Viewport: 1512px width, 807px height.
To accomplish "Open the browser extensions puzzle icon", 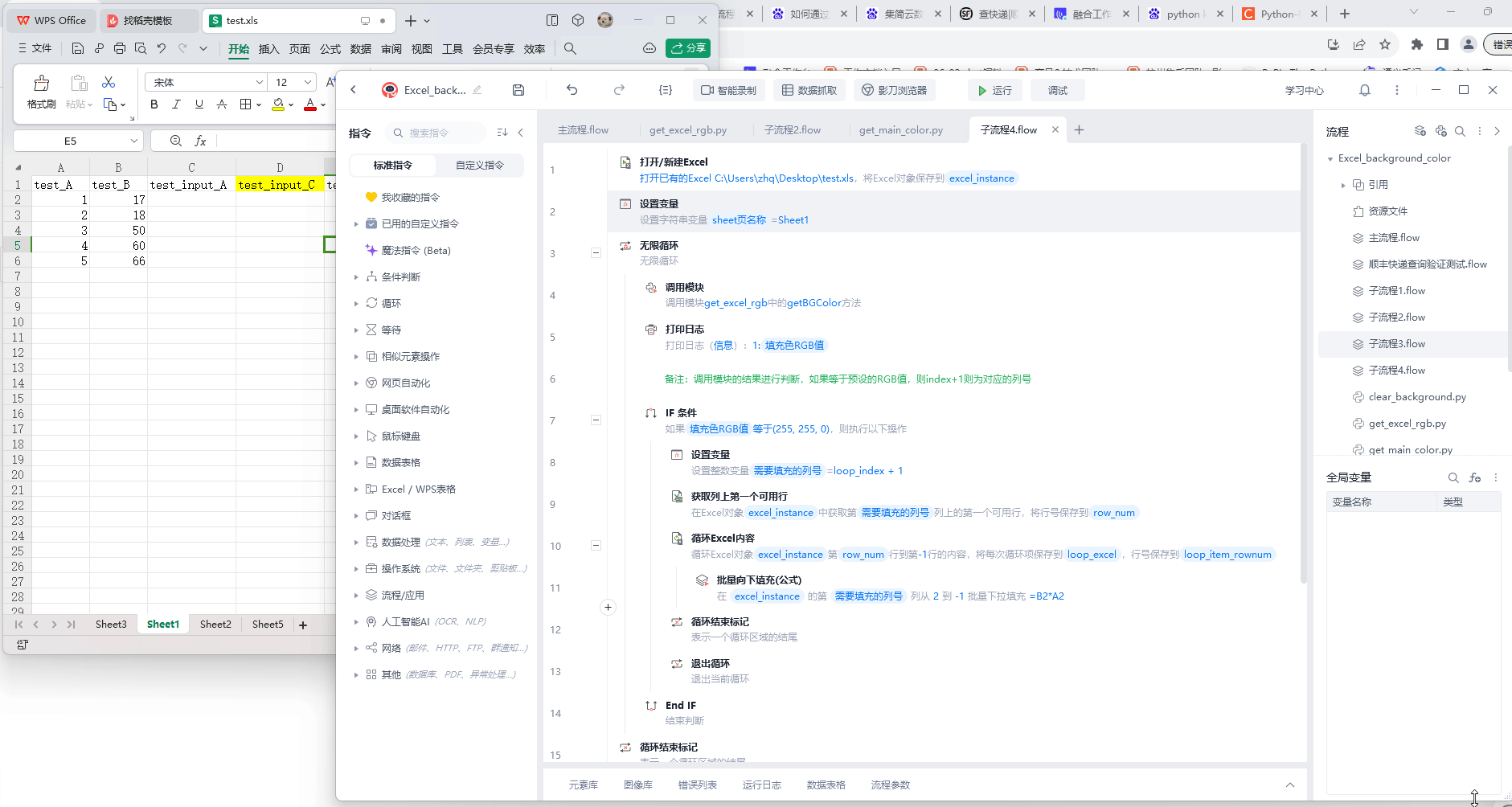I will click(x=1417, y=44).
